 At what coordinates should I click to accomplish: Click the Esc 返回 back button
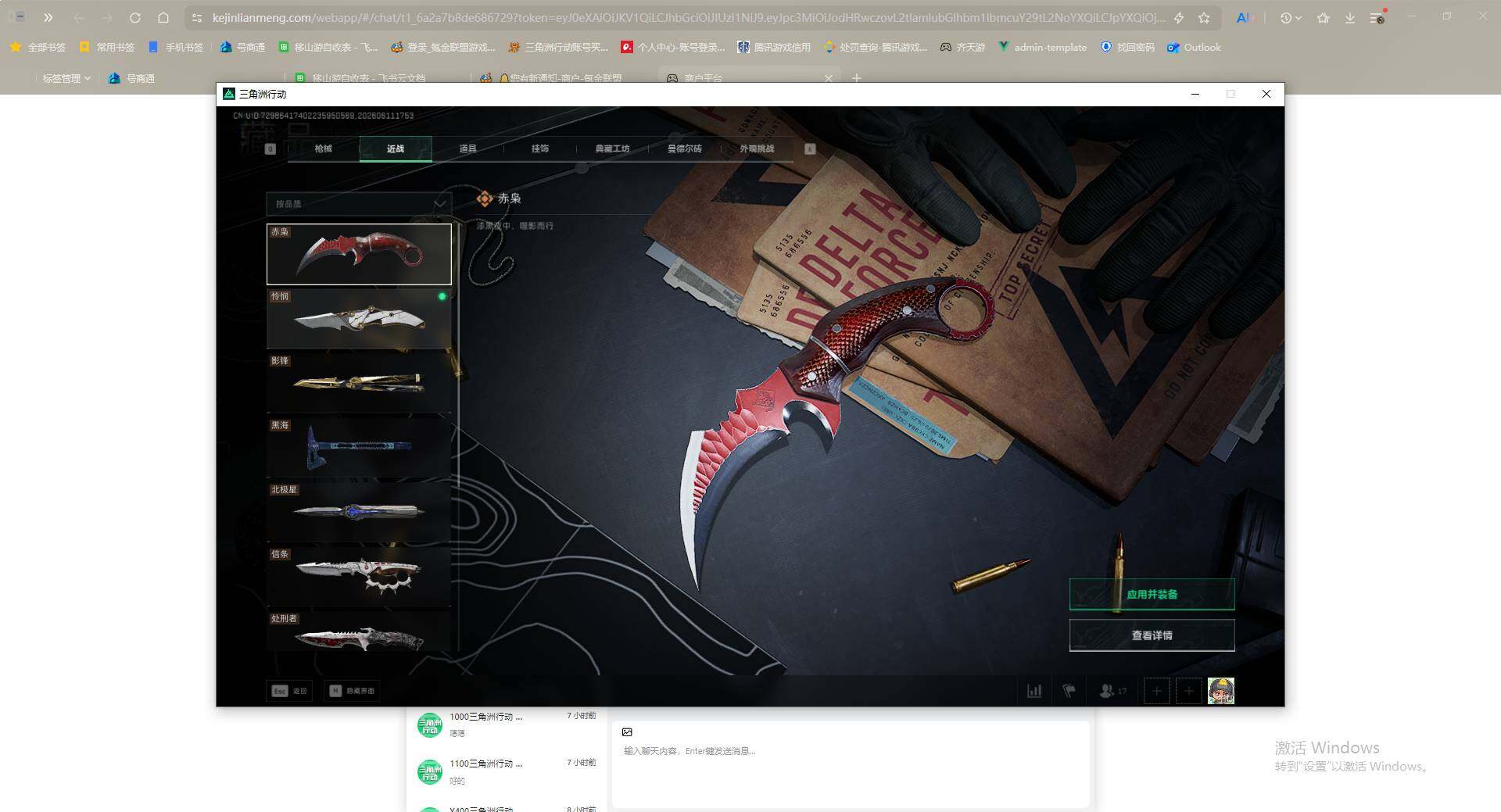tap(289, 691)
